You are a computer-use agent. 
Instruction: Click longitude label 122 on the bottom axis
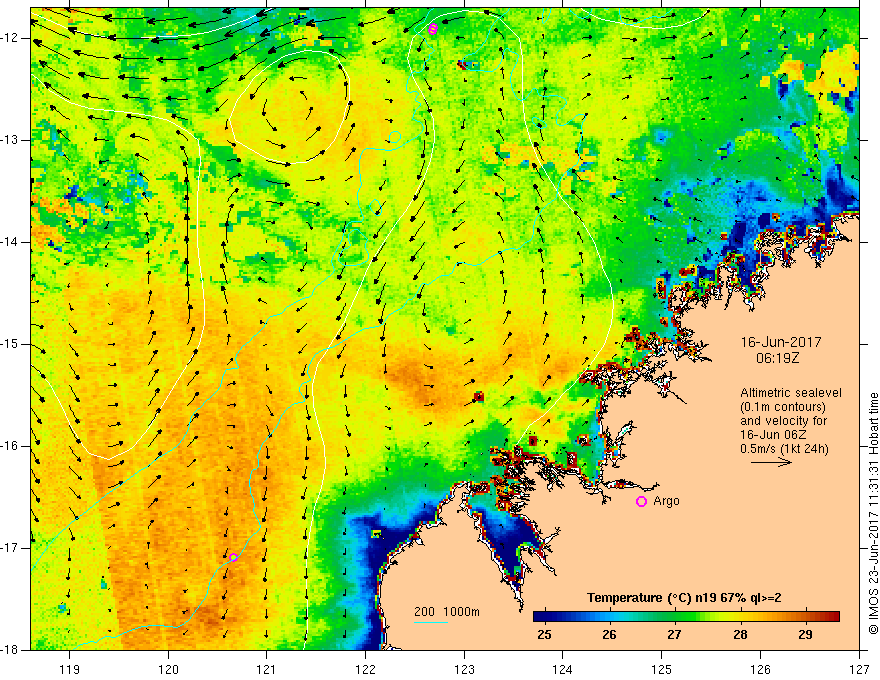[365, 670]
